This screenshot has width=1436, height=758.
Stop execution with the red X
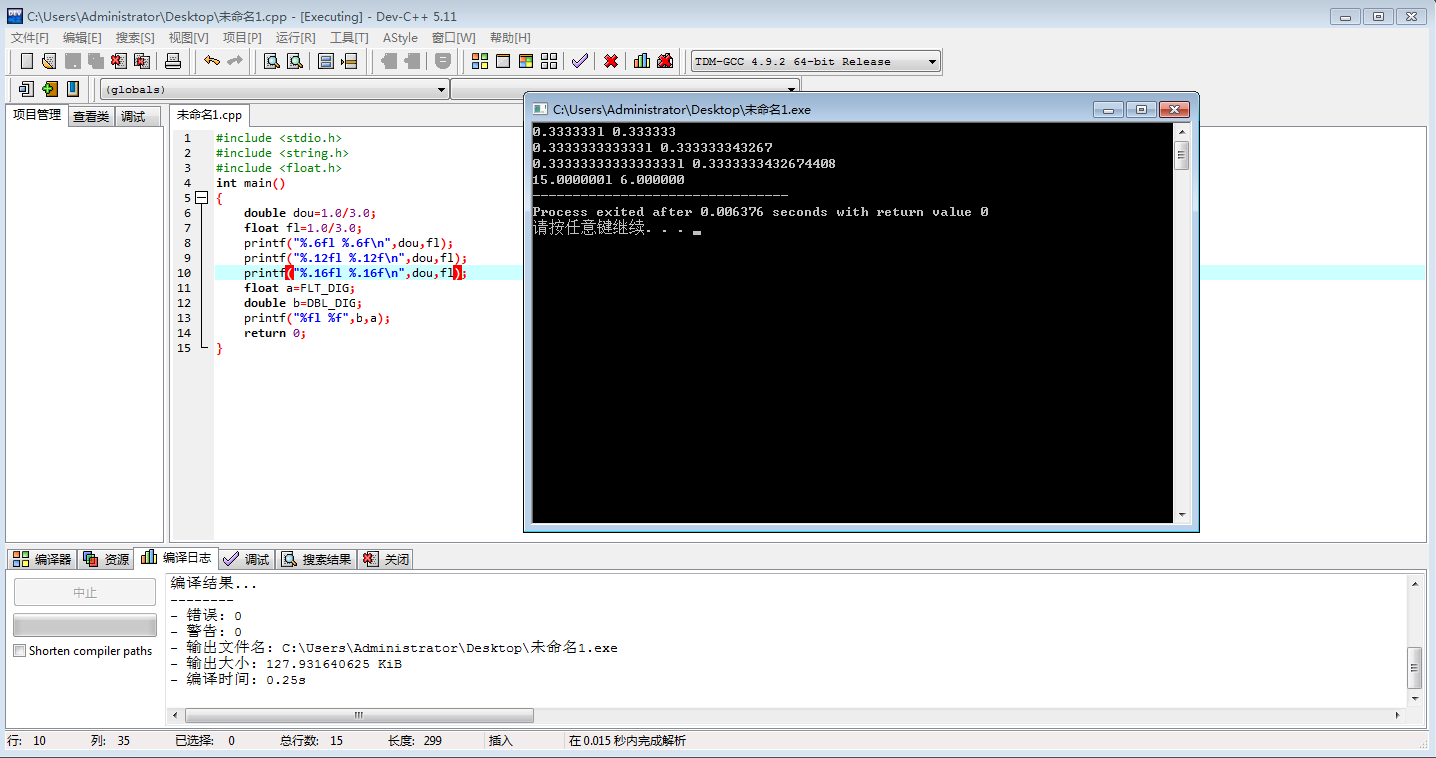click(x=611, y=61)
